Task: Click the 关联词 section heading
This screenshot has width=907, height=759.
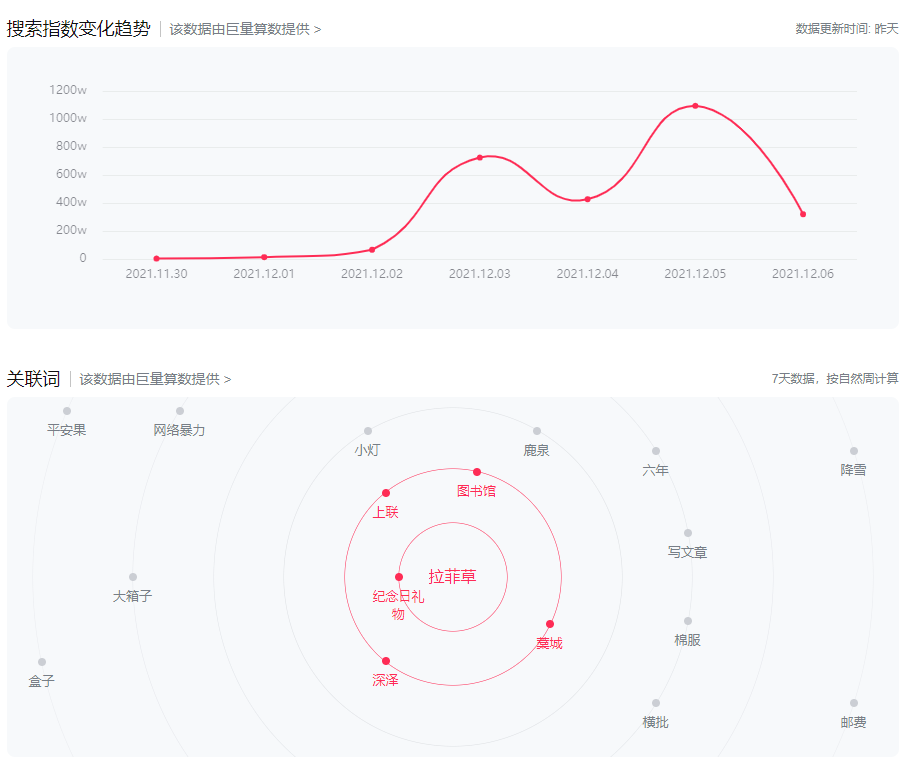Action: [x=33, y=379]
